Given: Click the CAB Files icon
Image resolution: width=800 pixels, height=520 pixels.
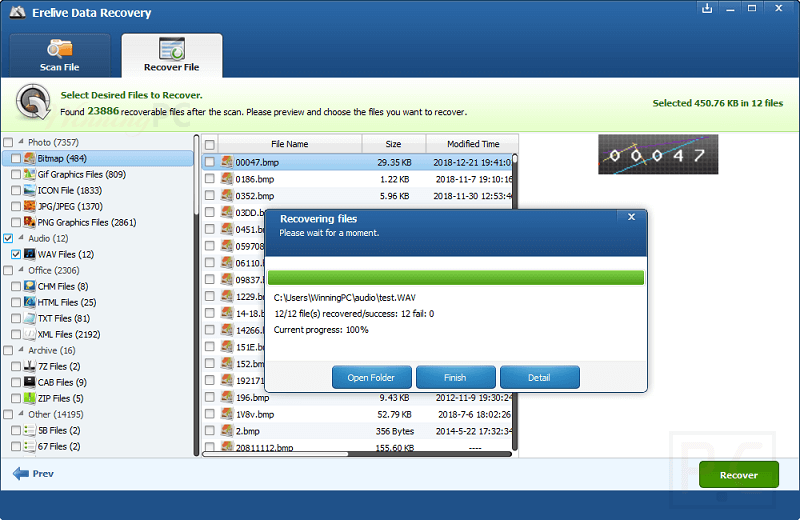Looking at the screenshot, I should coord(30,382).
